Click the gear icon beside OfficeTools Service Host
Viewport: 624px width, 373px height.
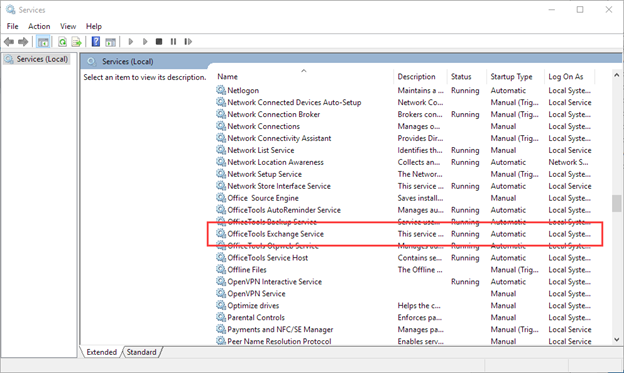pyautogui.click(x=221, y=257)
